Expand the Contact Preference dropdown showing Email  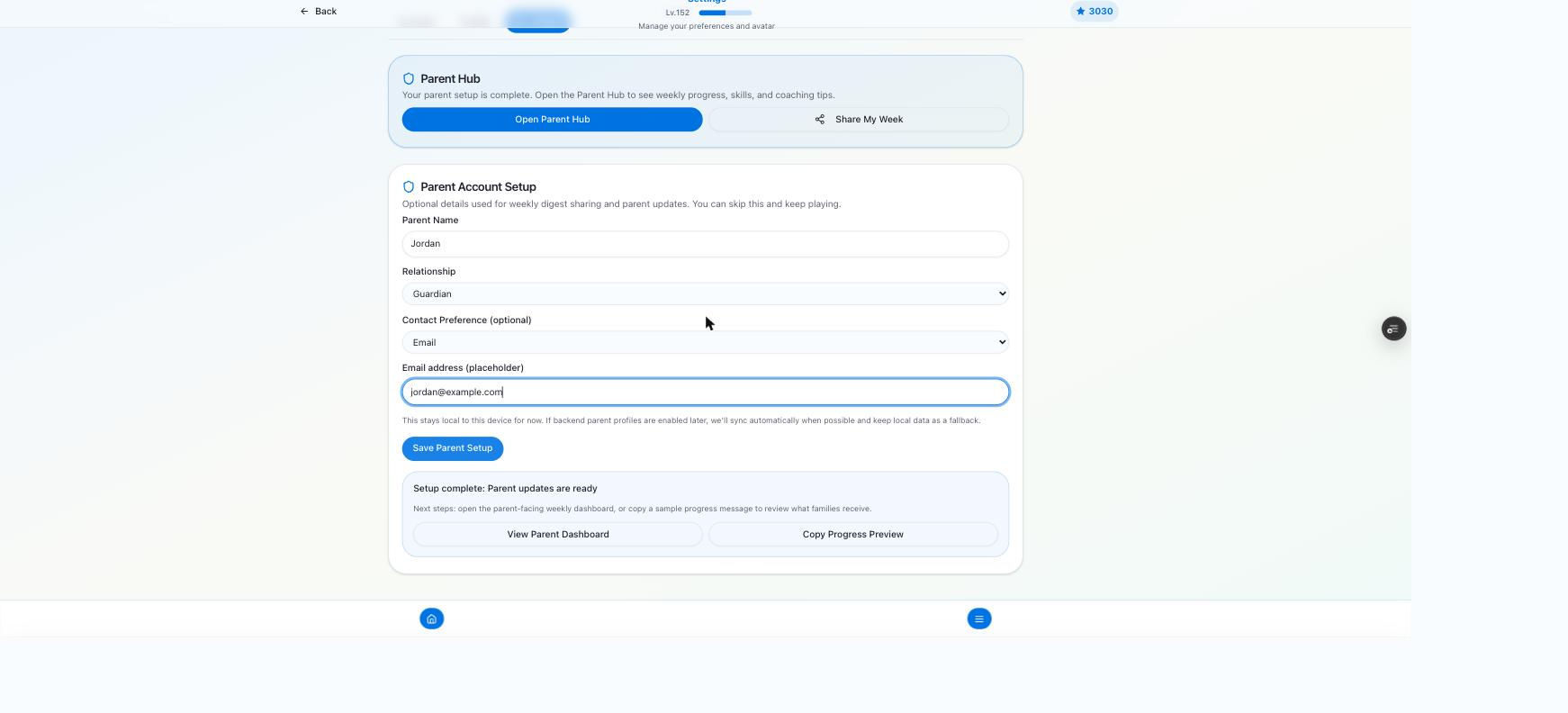tap(705, 342)
